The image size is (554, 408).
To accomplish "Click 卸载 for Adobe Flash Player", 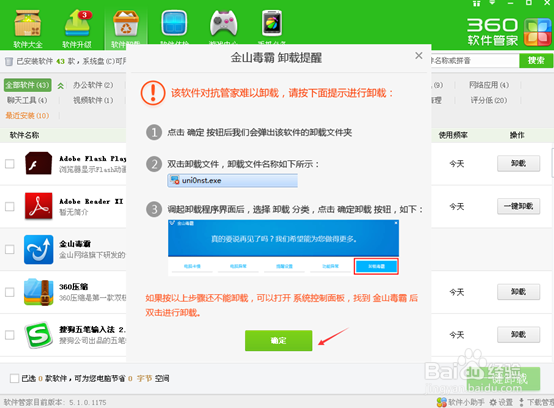I will click(518, 164).
